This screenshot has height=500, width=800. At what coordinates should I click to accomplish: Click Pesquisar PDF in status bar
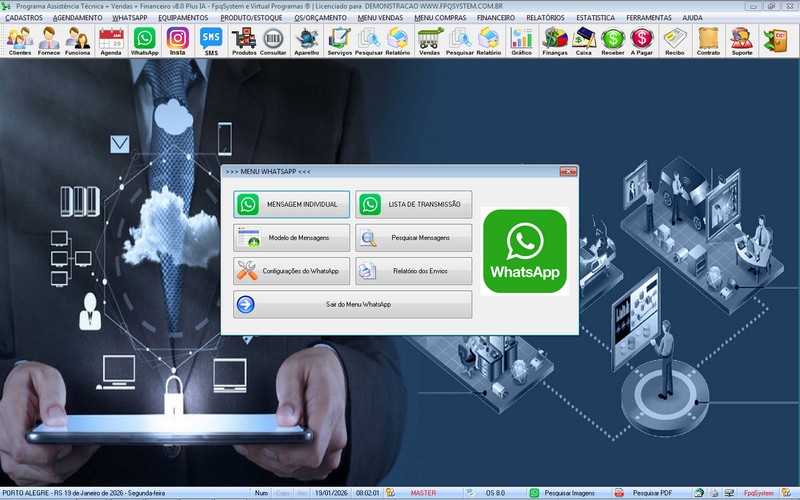coord(652,493)
